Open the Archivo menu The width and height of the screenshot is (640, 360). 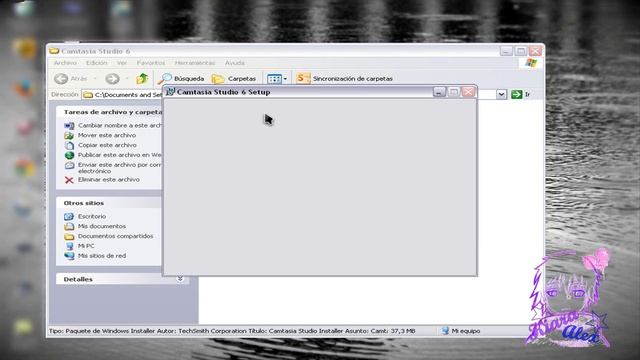coord(65,63)
